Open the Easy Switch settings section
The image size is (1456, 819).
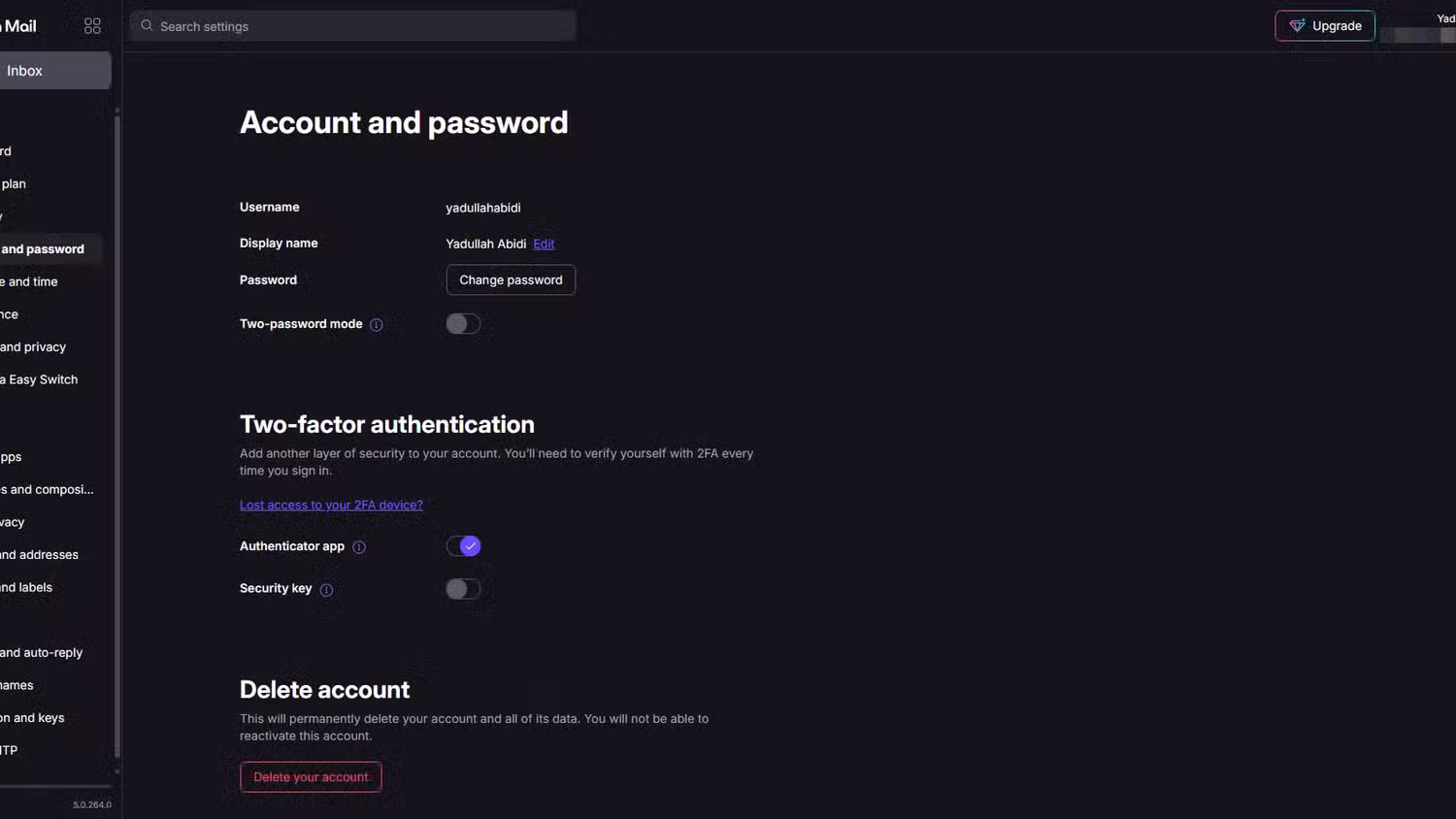tap(41, 379)
